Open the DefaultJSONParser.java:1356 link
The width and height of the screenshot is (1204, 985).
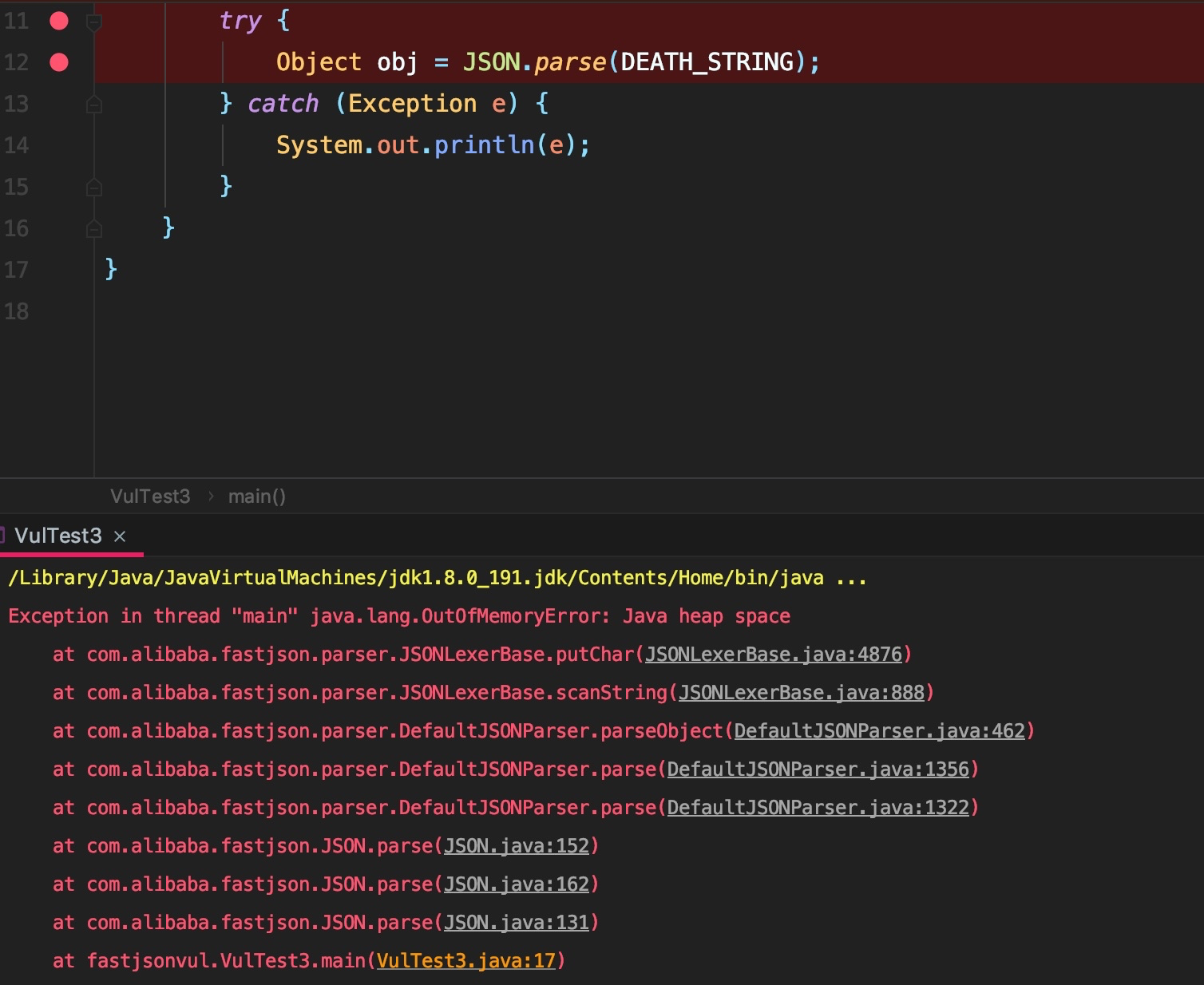coord(818,769)
